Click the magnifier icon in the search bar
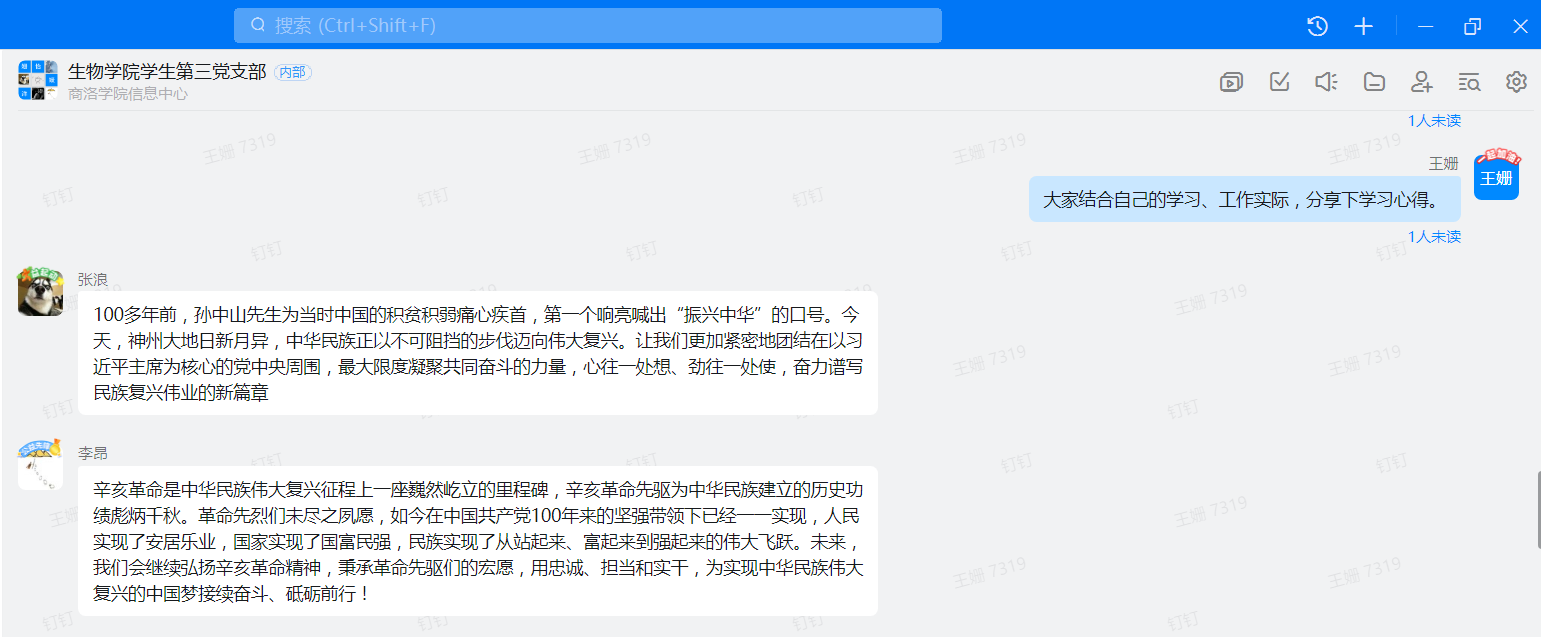 pyautogui.click(x=258, y=25)
